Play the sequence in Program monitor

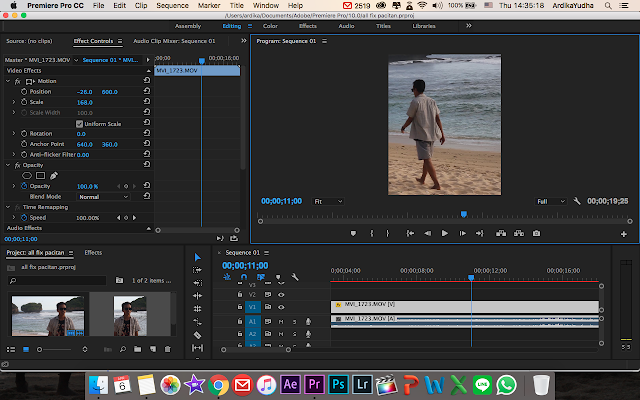(x=445, y=233)
